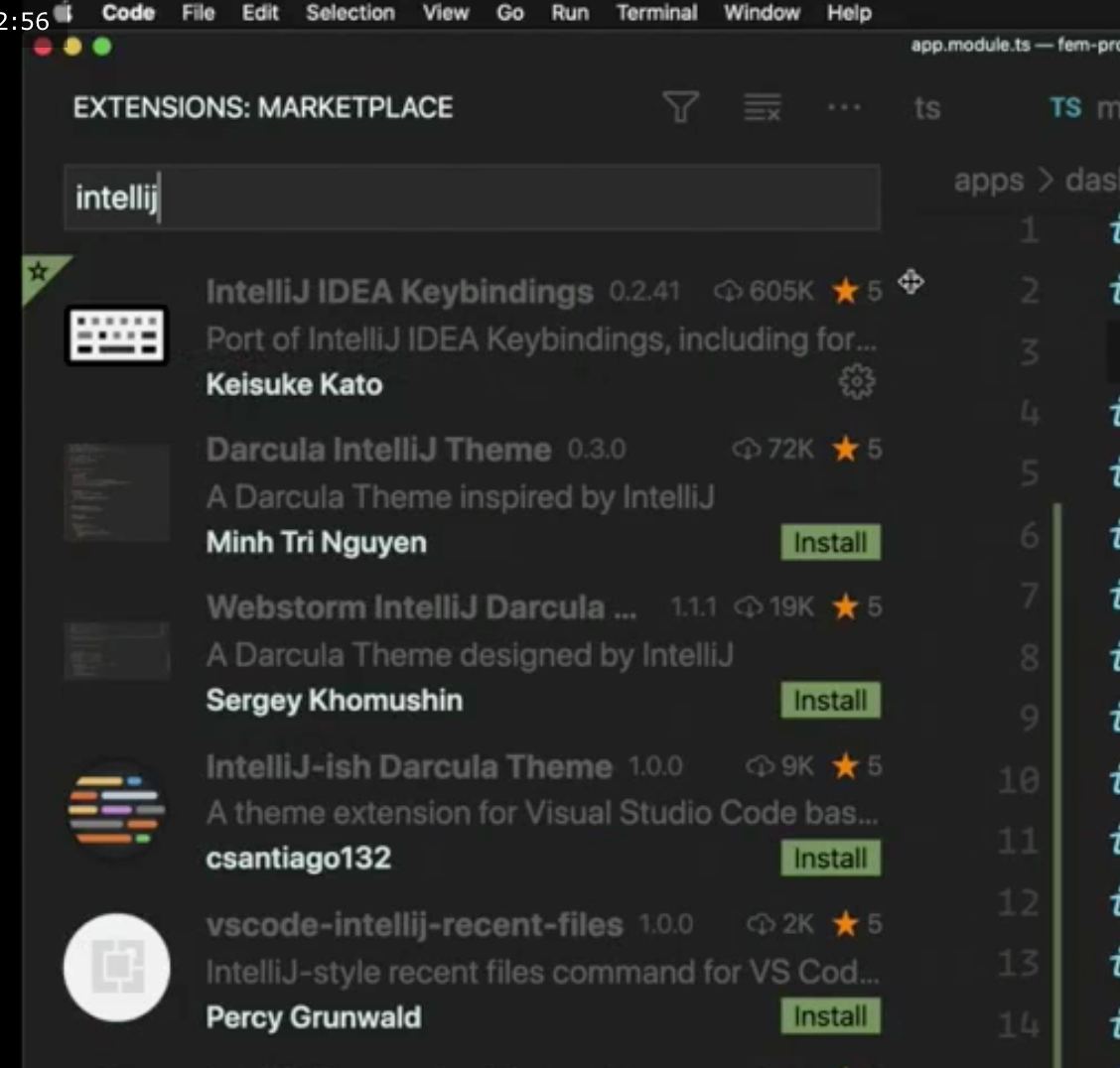Click publisher name Percy Grunwald
This screenshot has height=1068, width=1120.
[314, 1016]
